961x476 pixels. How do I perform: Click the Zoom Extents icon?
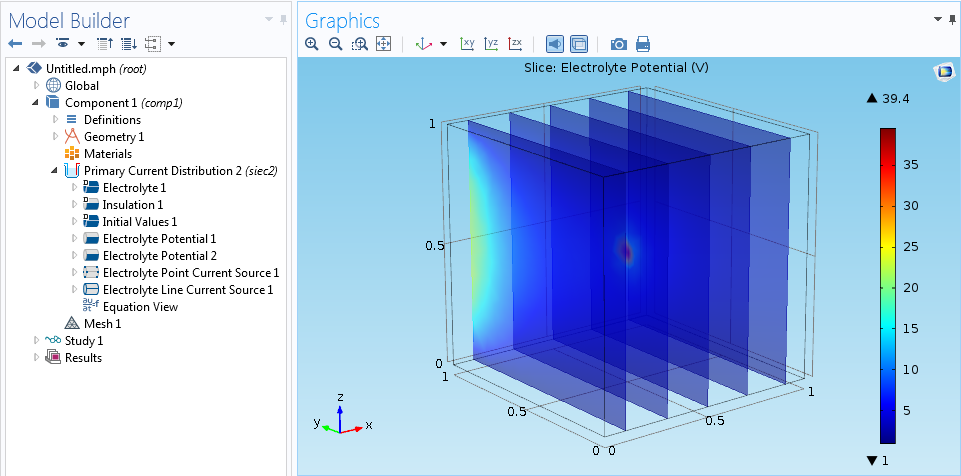(x=382, y=44)
